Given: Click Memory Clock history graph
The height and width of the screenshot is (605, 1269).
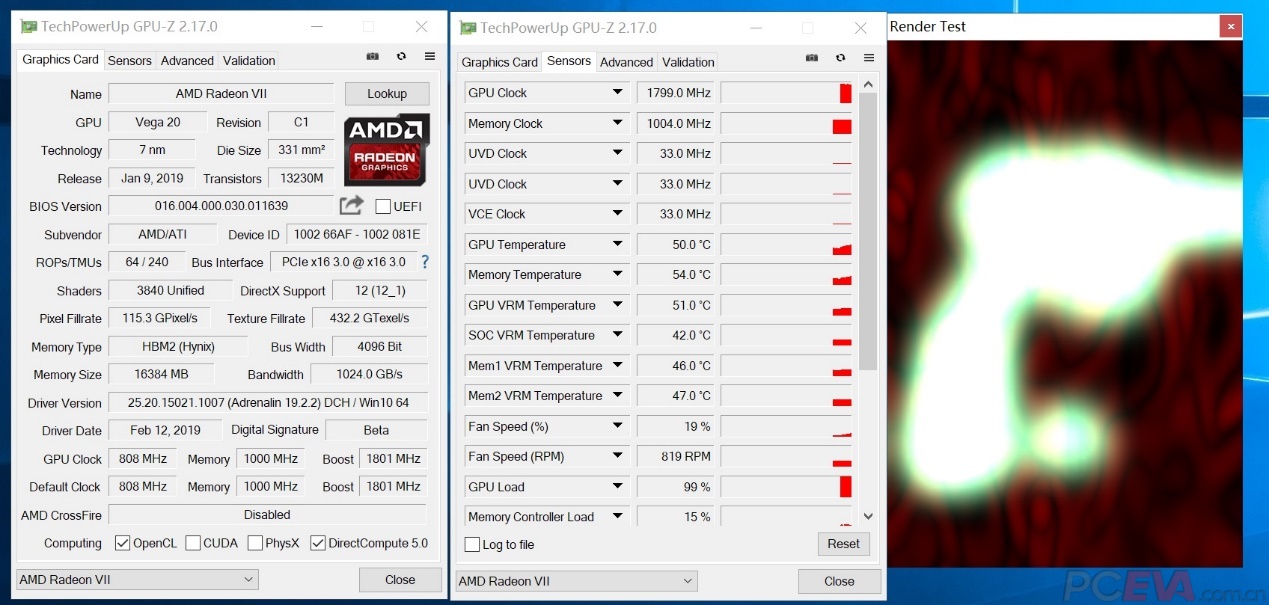Looking at the screenshot, I should coord(786,123).
